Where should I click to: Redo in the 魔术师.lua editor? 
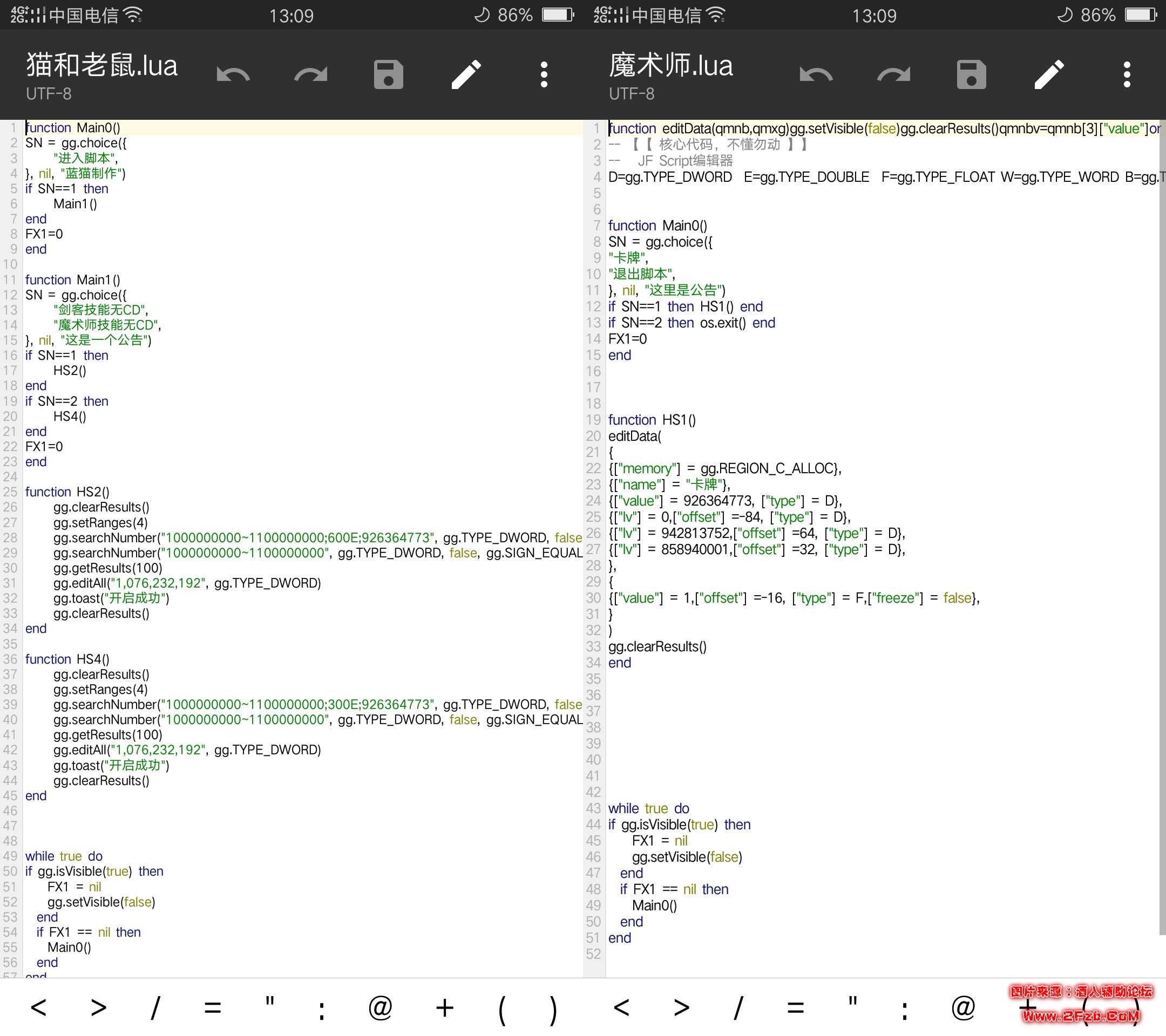tap(894, 74)
